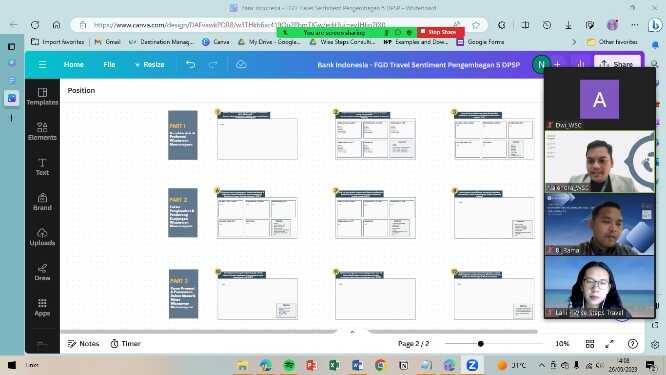The width and height of the screenshot is (666, 375).
Task: Open the analytics chart icon
Action: pyautogui.click(x=581, y=64)
